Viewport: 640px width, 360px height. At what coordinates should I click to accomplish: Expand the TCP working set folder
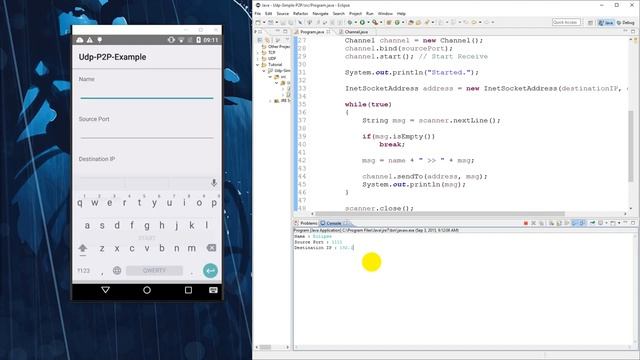coord(258,53)
